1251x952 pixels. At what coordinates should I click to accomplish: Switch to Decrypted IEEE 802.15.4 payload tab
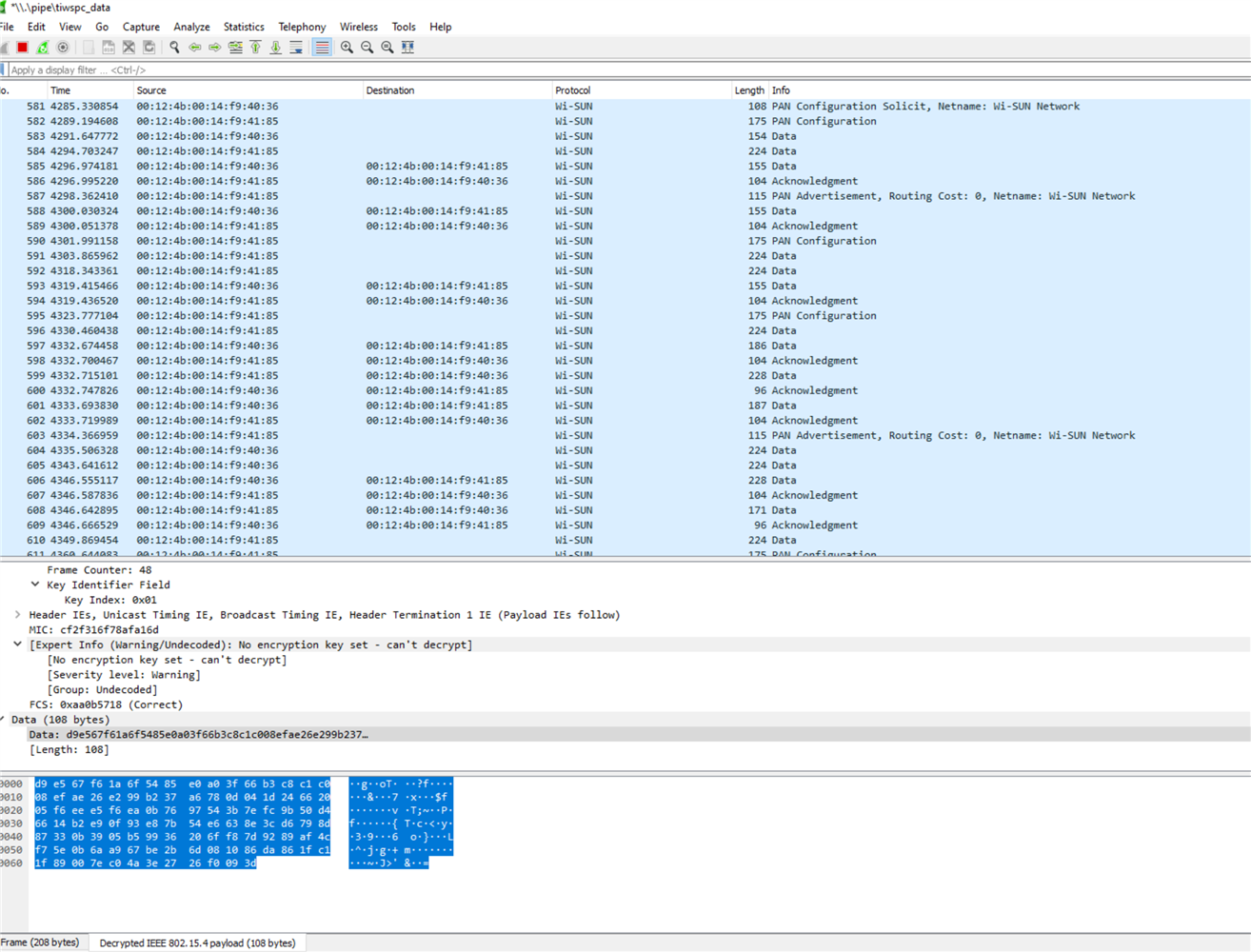coord(197,942)
